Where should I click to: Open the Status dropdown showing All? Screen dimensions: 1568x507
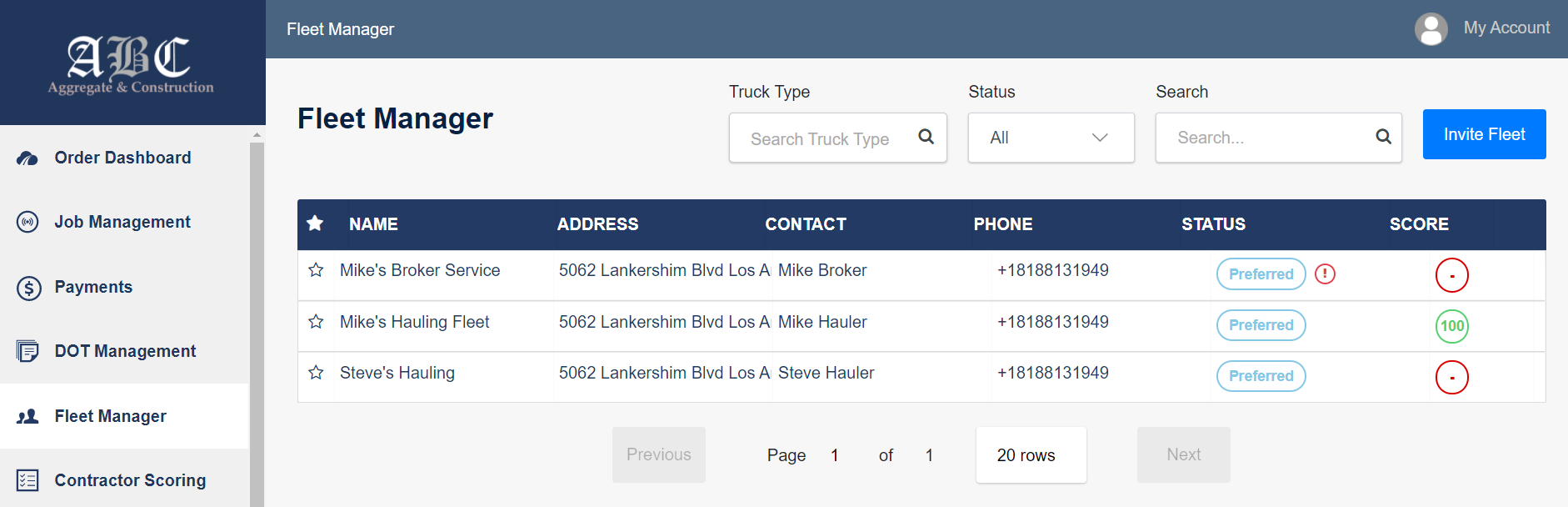[1051, 138]
